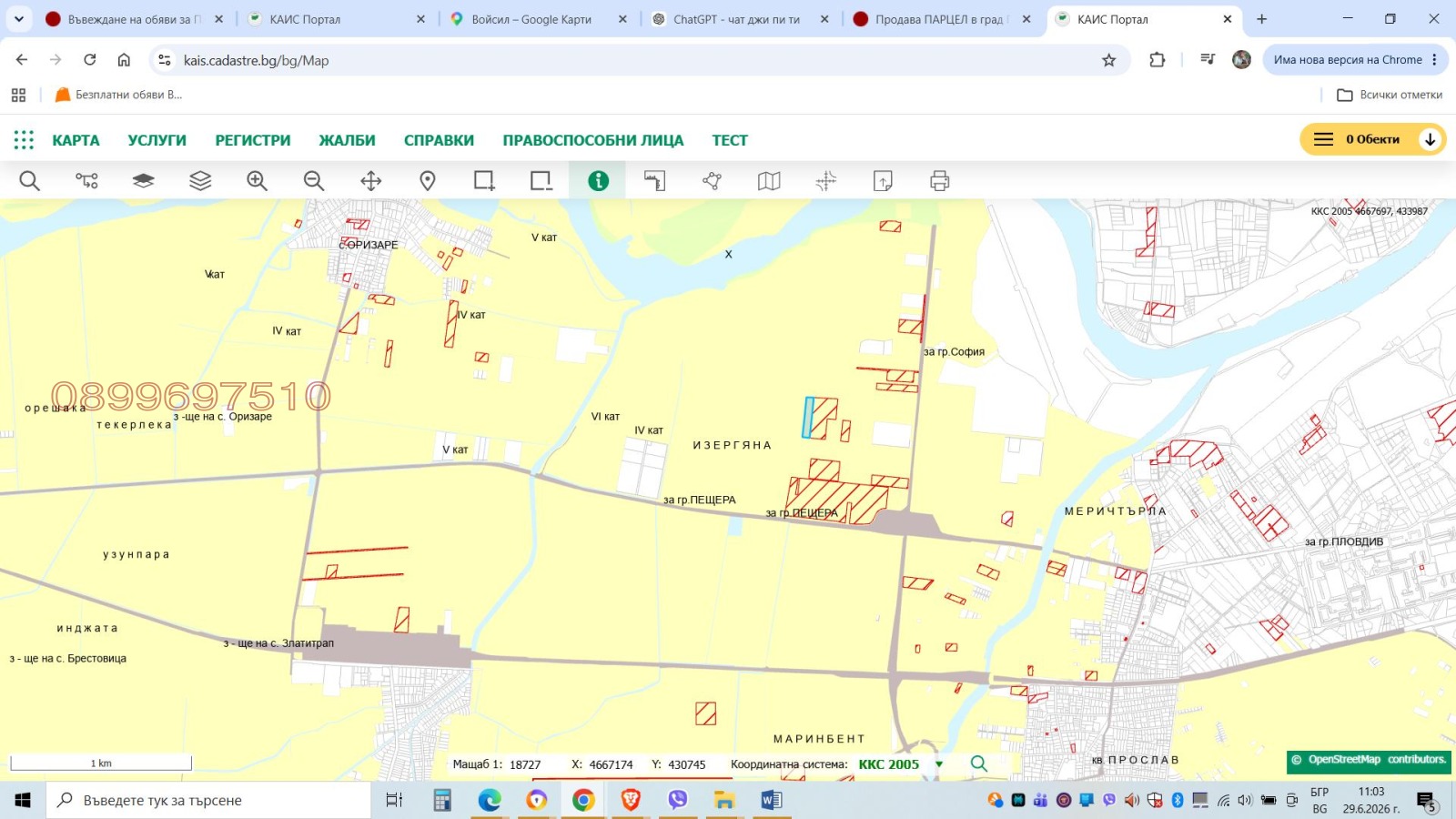Open the КАРТА menu
The image size is (1456, 819).
click(x=76, y=140)
